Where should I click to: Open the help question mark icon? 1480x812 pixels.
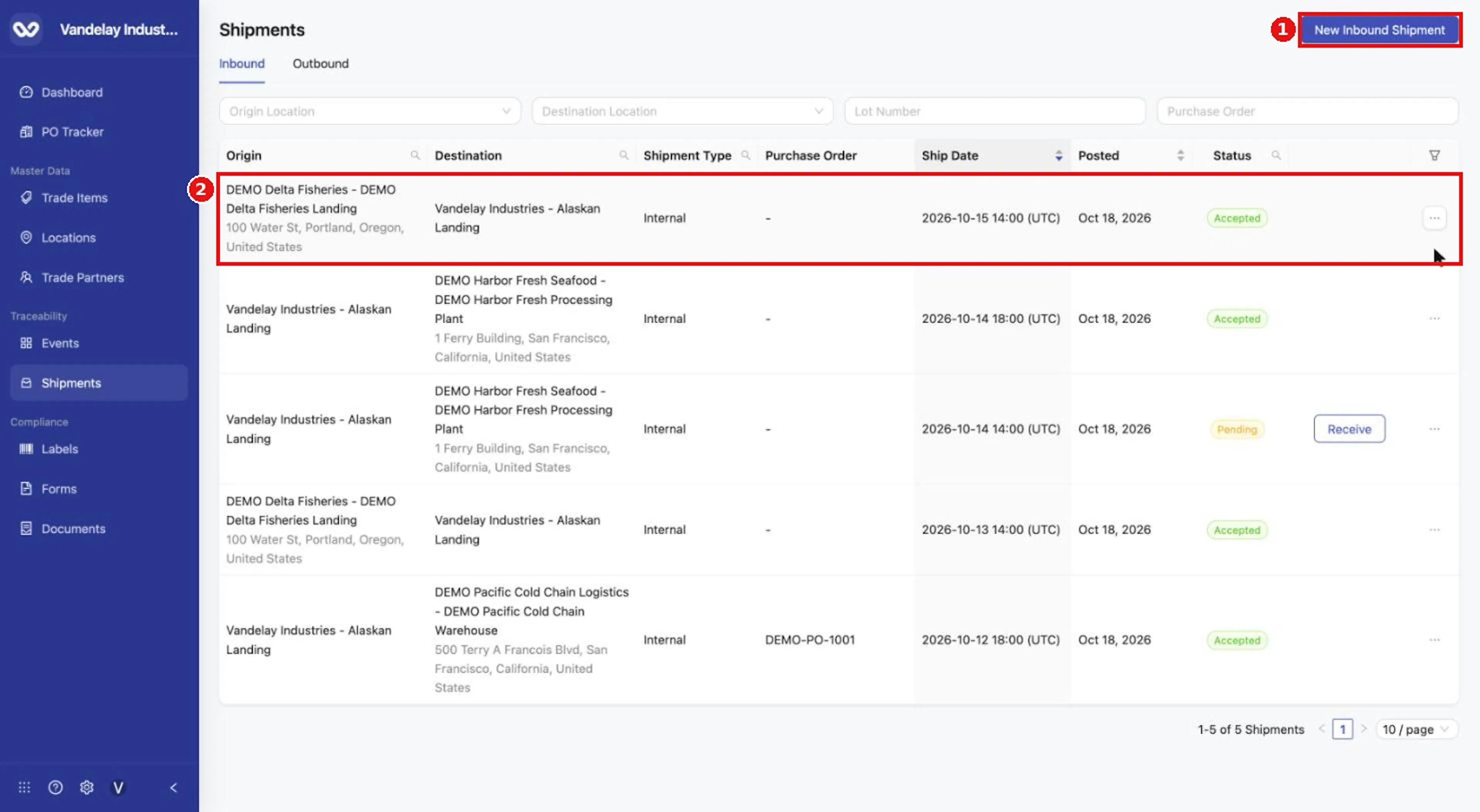55,787
